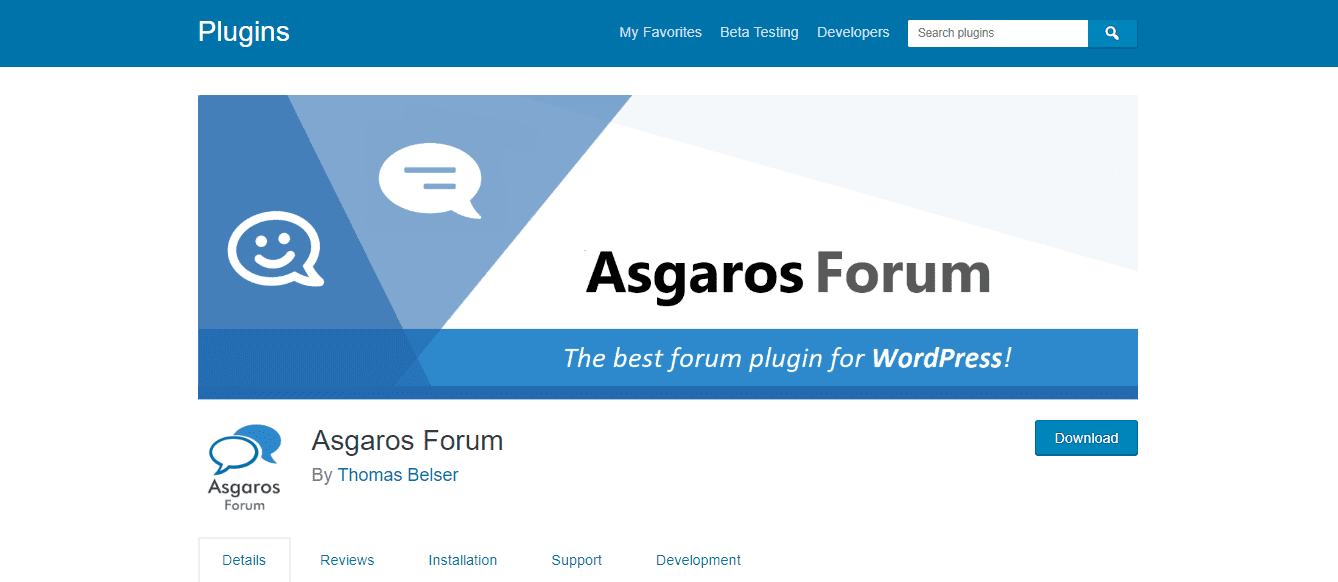
Task: Go to the Developers header link
Action: [x=853, y=32]
